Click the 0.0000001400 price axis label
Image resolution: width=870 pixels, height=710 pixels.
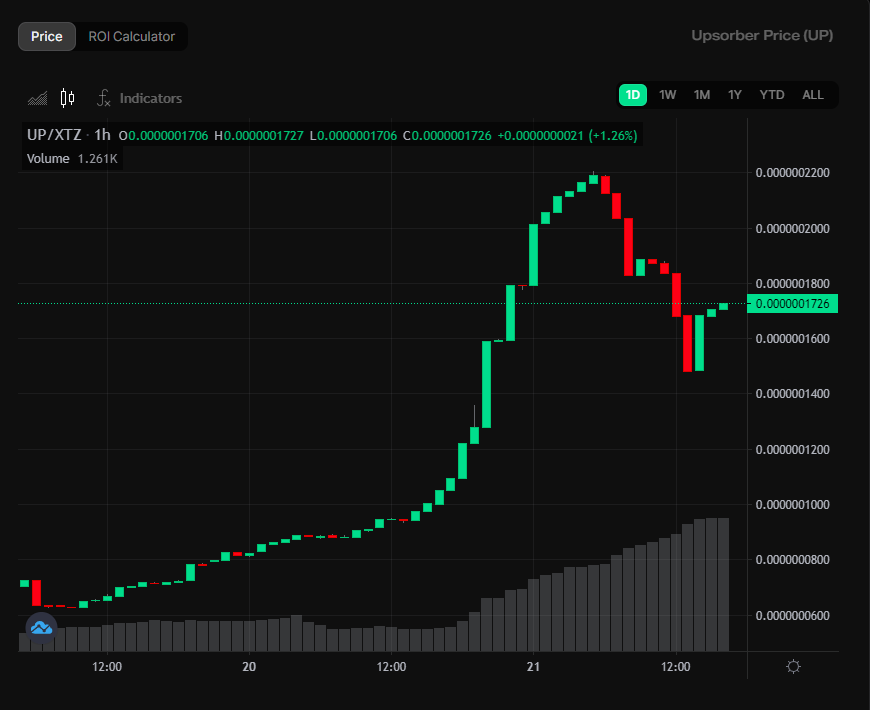(x=792, y=393)
